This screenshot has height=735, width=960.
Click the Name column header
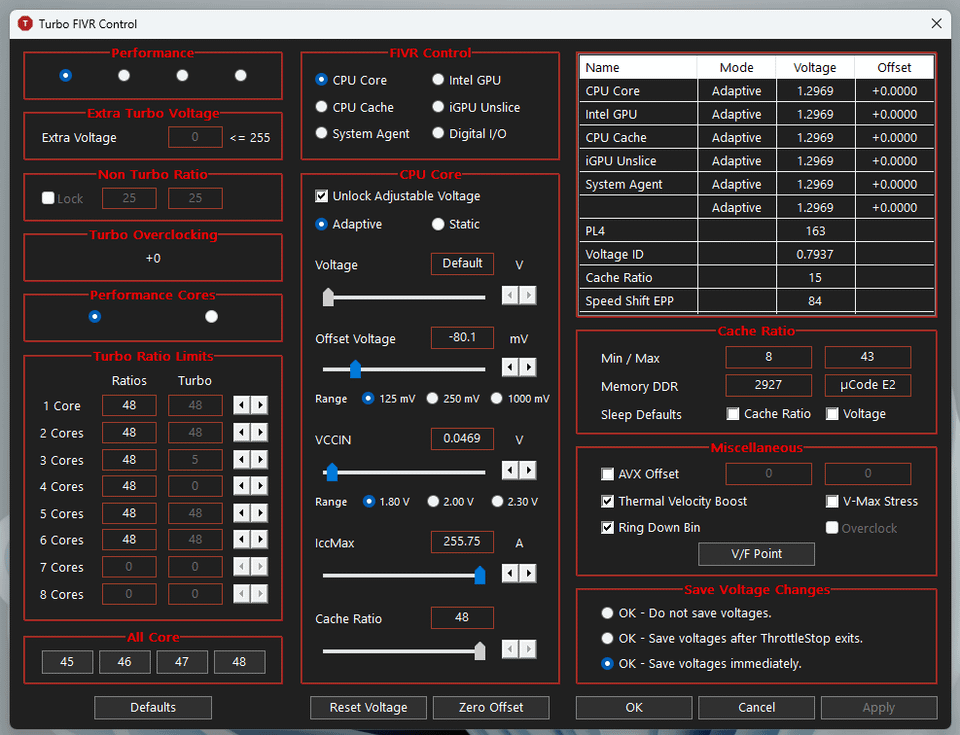tap(638, 67)
